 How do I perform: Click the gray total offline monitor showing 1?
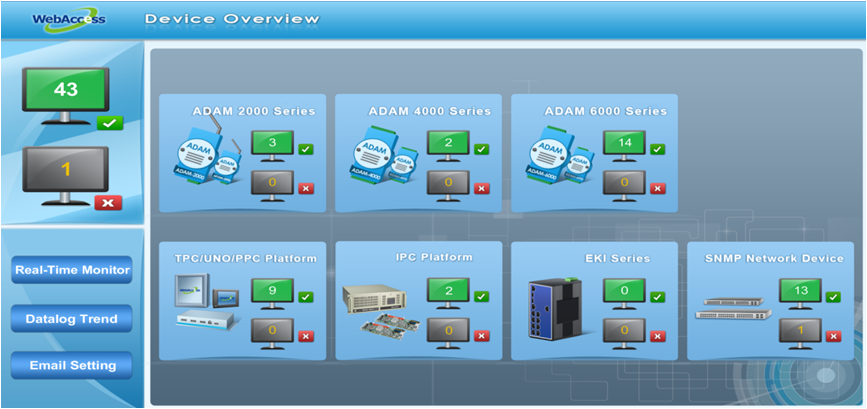click(x=65, y=176)
